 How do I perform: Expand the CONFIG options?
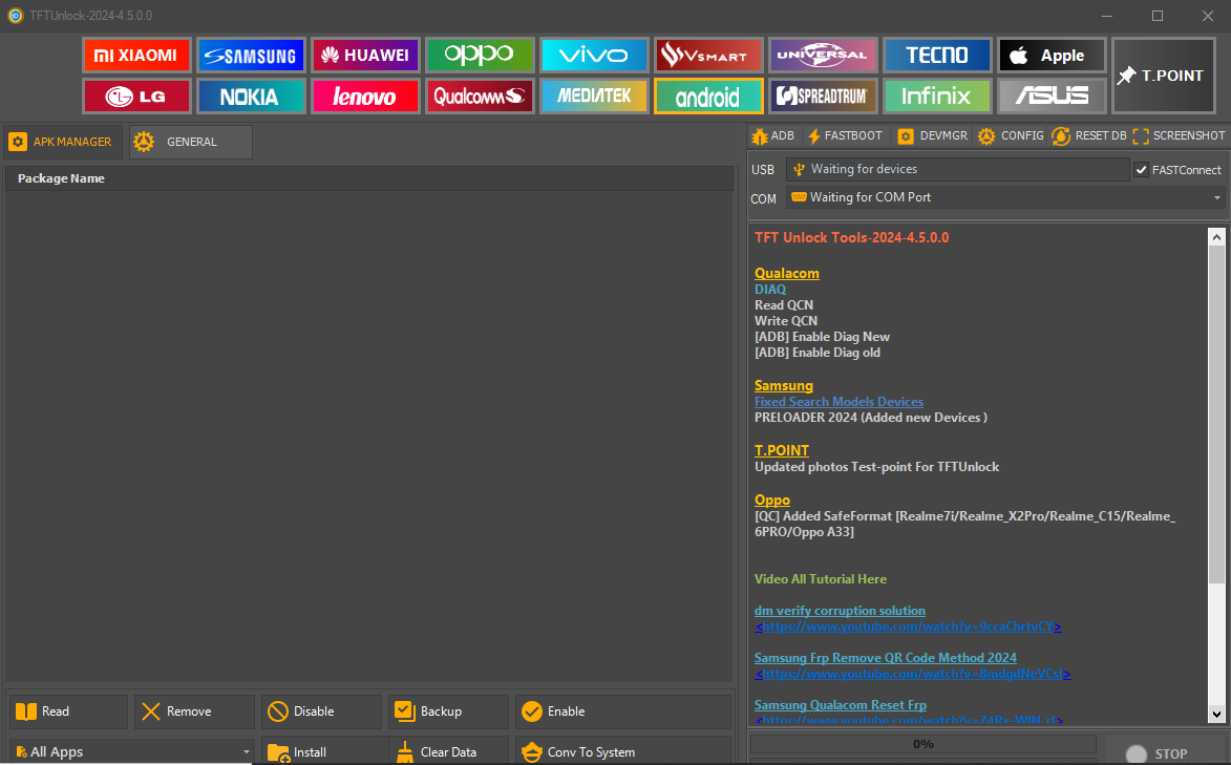coord(1012,135)
